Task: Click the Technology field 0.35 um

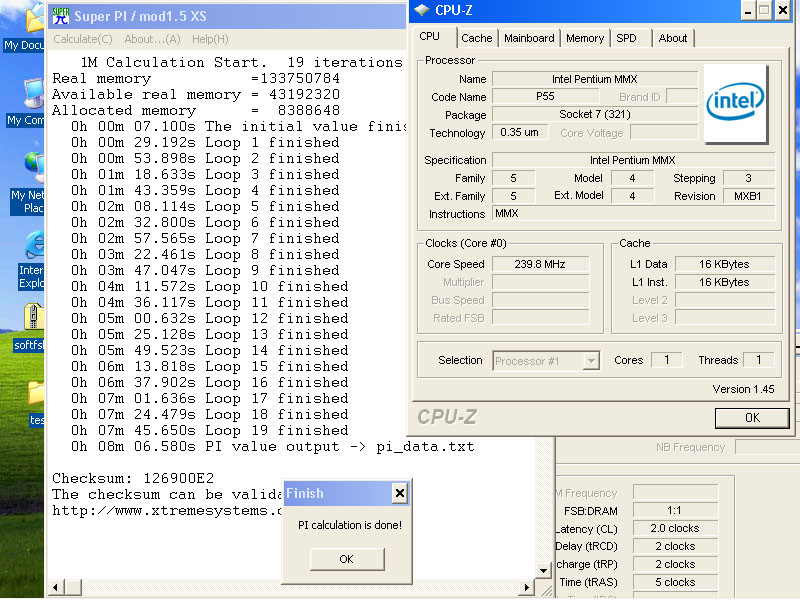Action: pyautogui.click(x=519, y=132)
